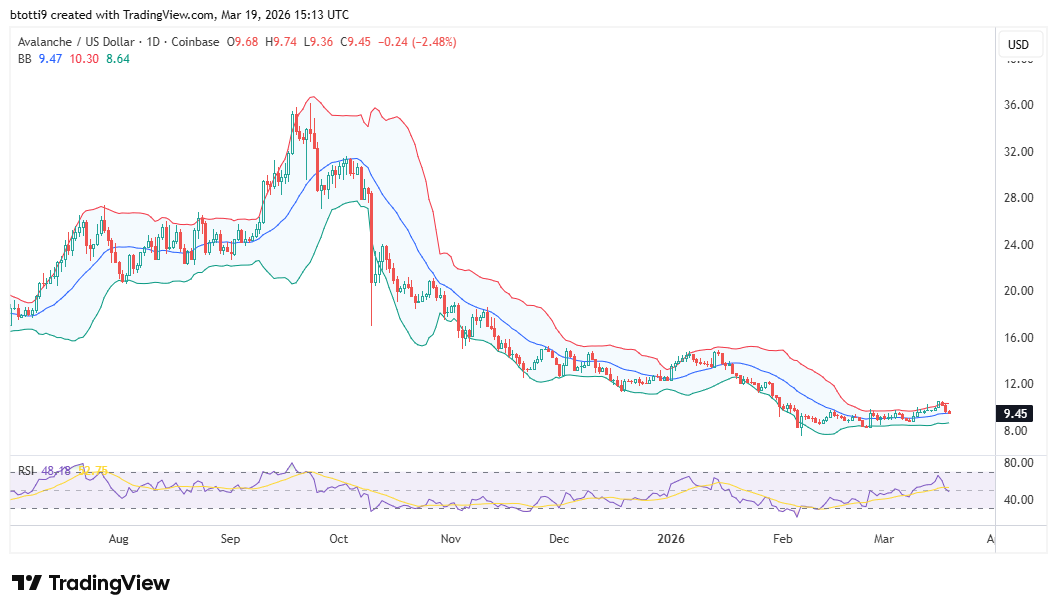This screenshot has height=613, width=1057.
Task: Click the 36.00 level on the price scale
Action: 1018,105
